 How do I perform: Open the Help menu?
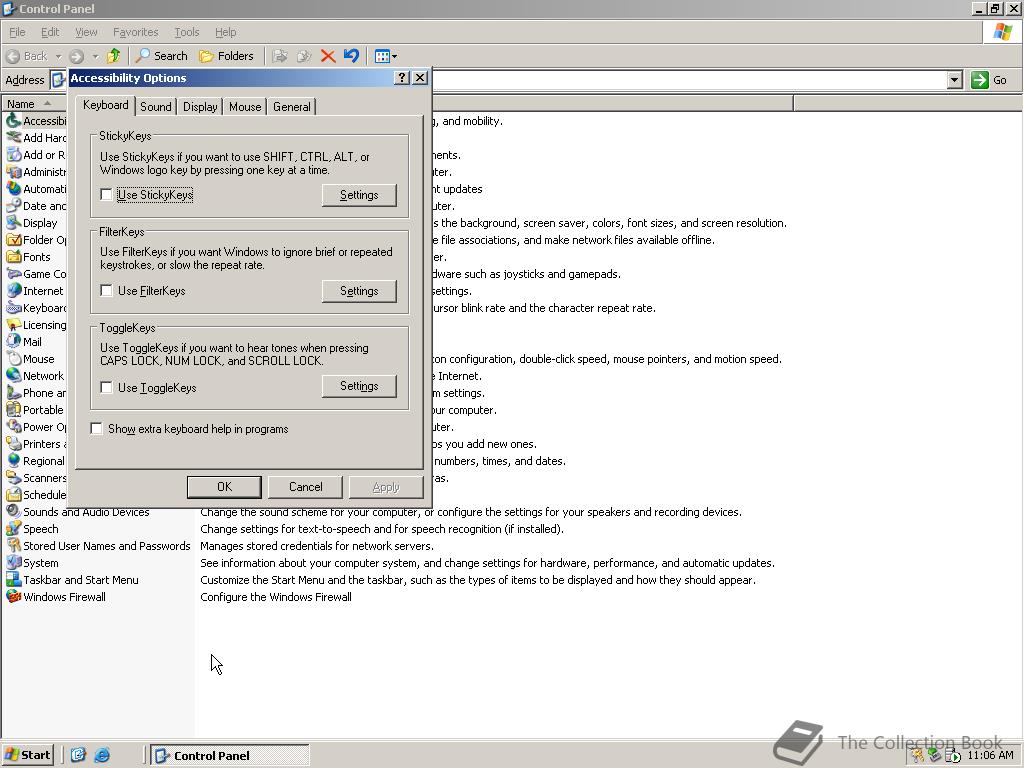[225, 32]
